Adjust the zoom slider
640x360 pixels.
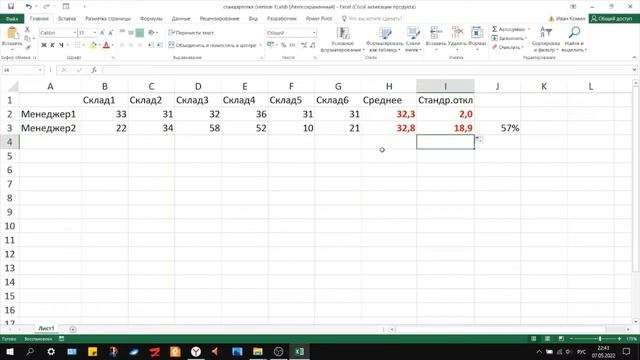(600, 339)
